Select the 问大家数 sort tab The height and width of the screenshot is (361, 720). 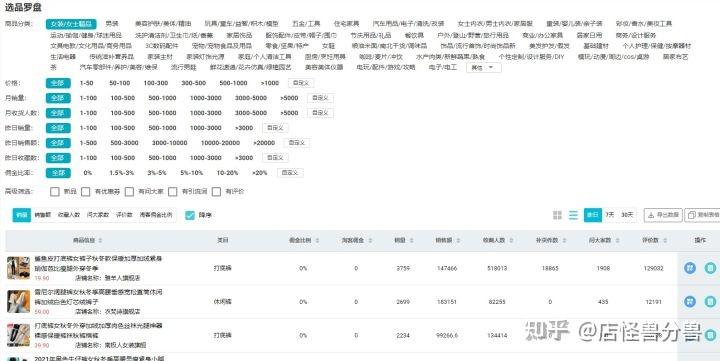[98, 215]
